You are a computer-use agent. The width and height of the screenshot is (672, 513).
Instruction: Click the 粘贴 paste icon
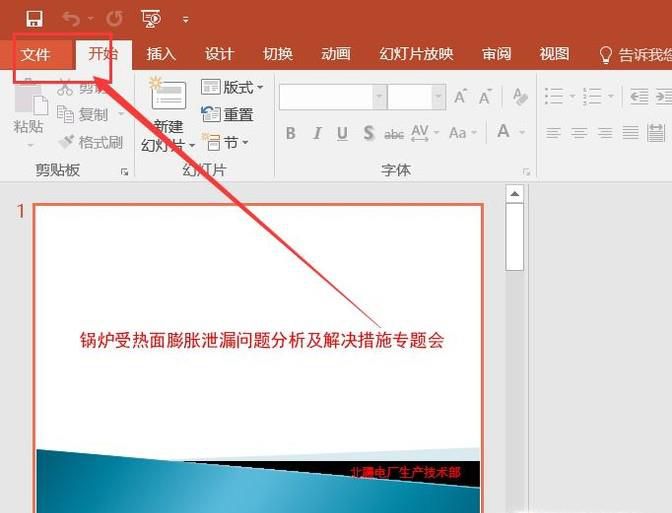click(30, 99)
